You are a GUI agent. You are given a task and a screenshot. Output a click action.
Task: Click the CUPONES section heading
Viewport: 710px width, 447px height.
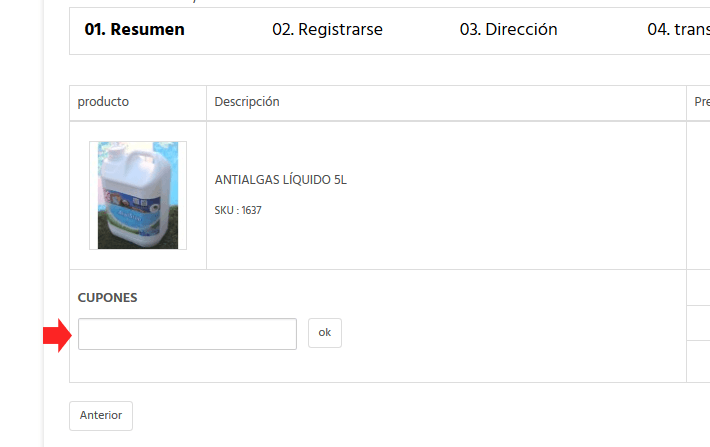pos(107,298)
